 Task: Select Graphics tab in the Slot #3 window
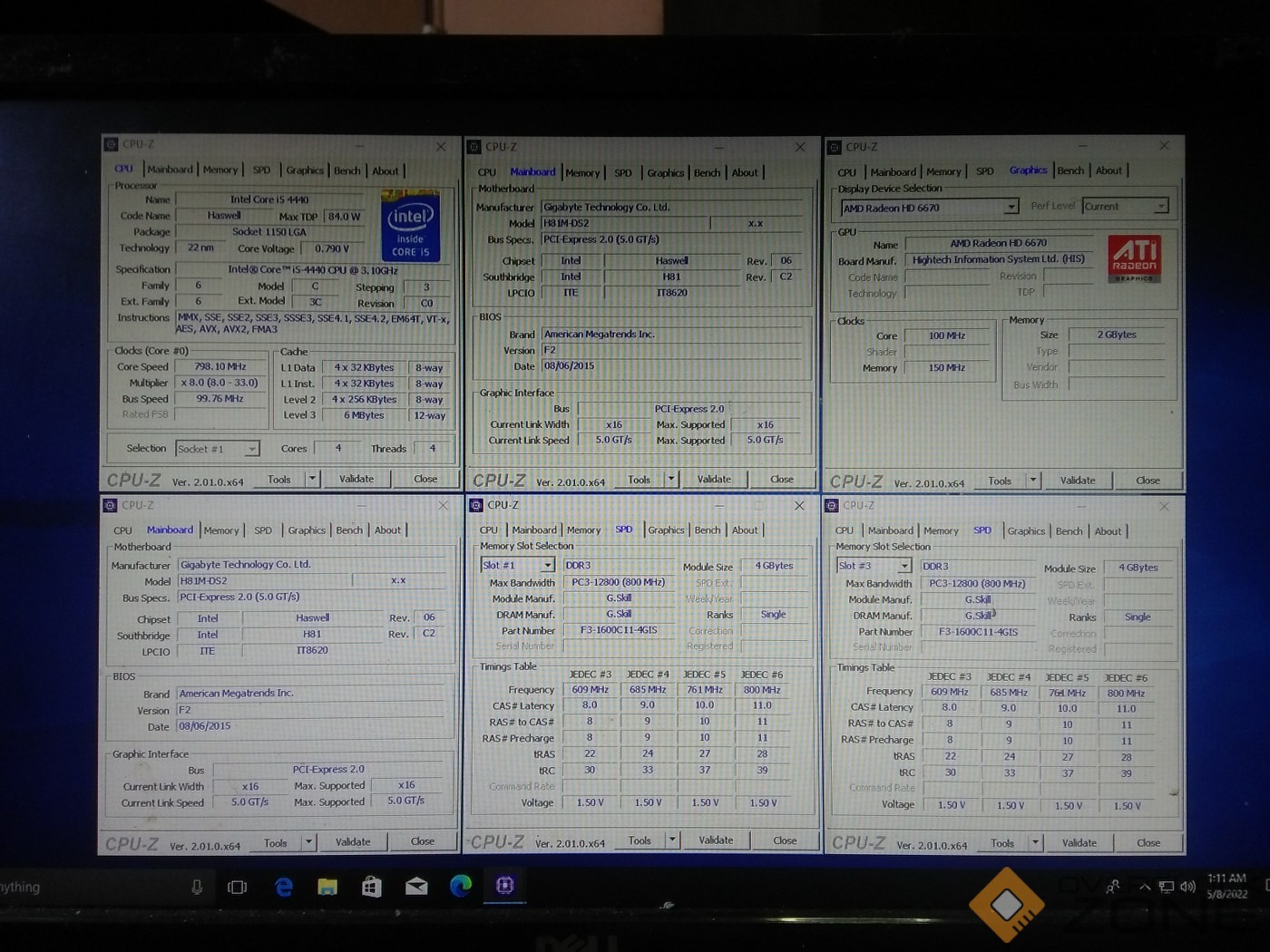[x=1026, y=531]
